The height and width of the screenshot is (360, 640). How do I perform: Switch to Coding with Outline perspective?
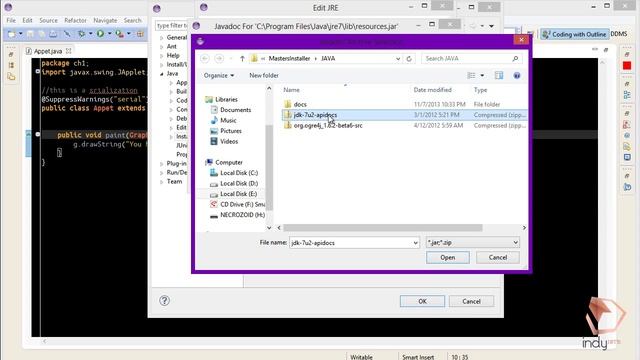[575, 34]
